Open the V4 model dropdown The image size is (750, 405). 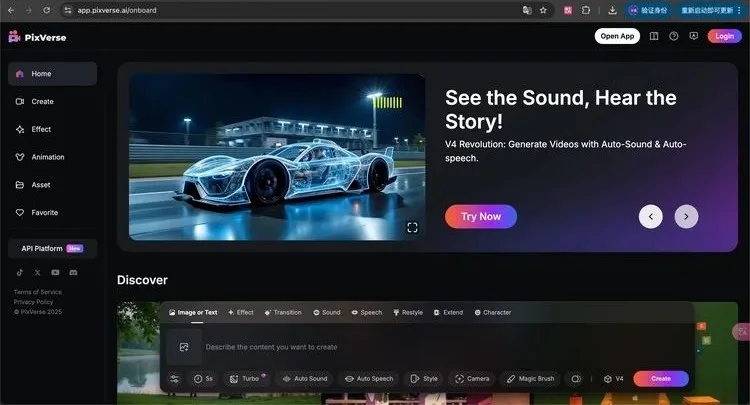[x=614, y=379]
